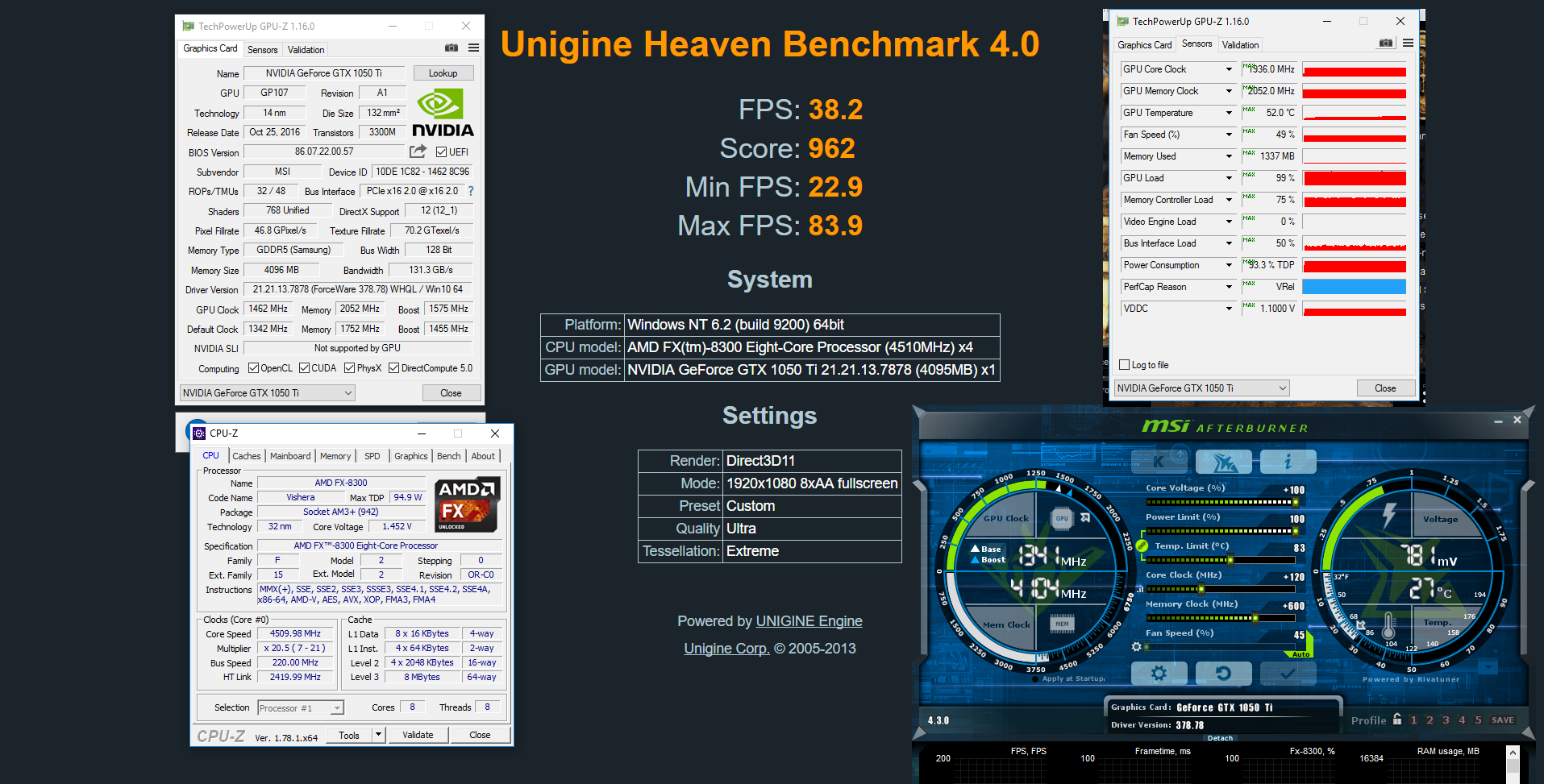Toggle the PhysX checkbox in GPU-Z
The width and height of the screenshot is (1544, 784).
pos(349,368)
